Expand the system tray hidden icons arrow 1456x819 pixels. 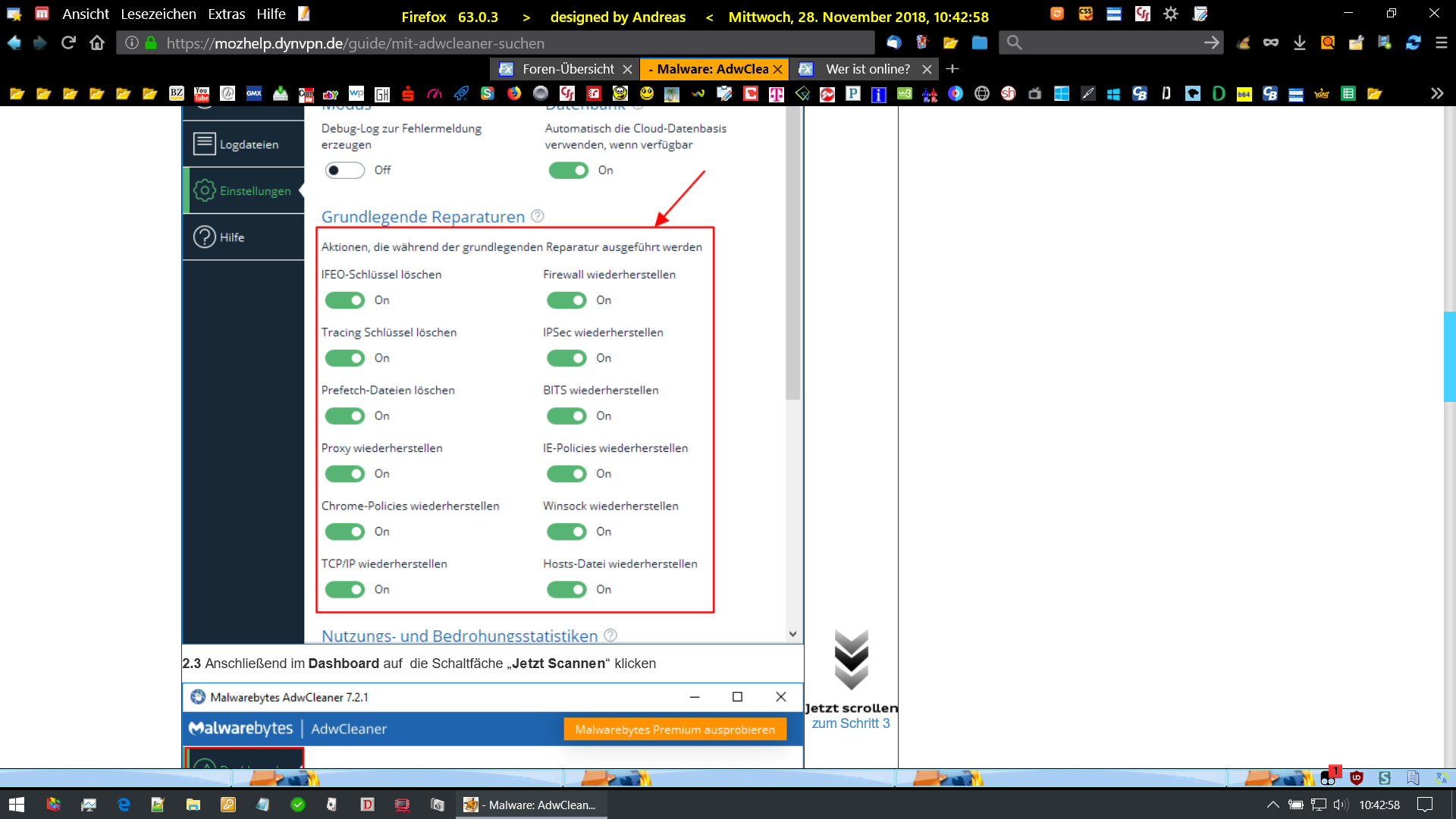(1273, 805)
